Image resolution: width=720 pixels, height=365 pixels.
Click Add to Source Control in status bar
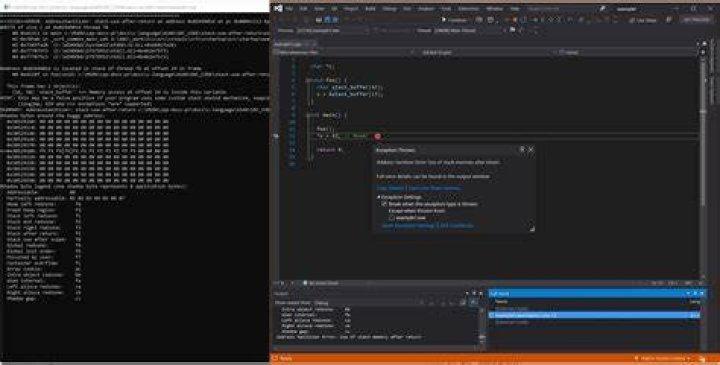click(663, 358)
